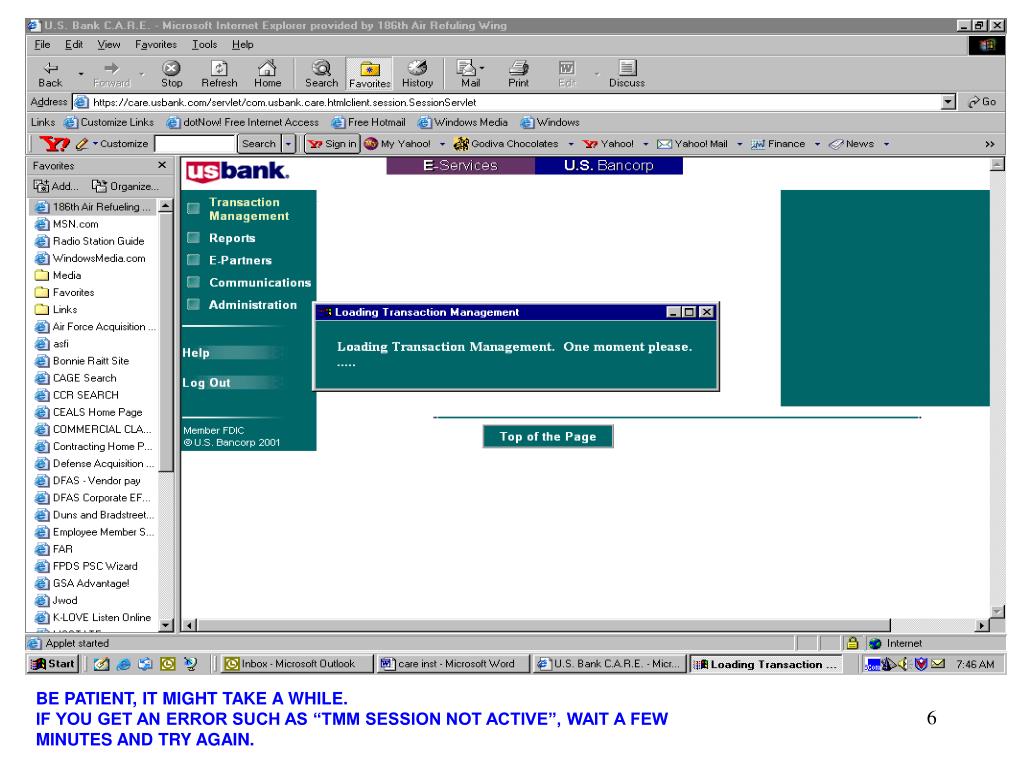Click the Mail toolbar icon

pos(469,74)
